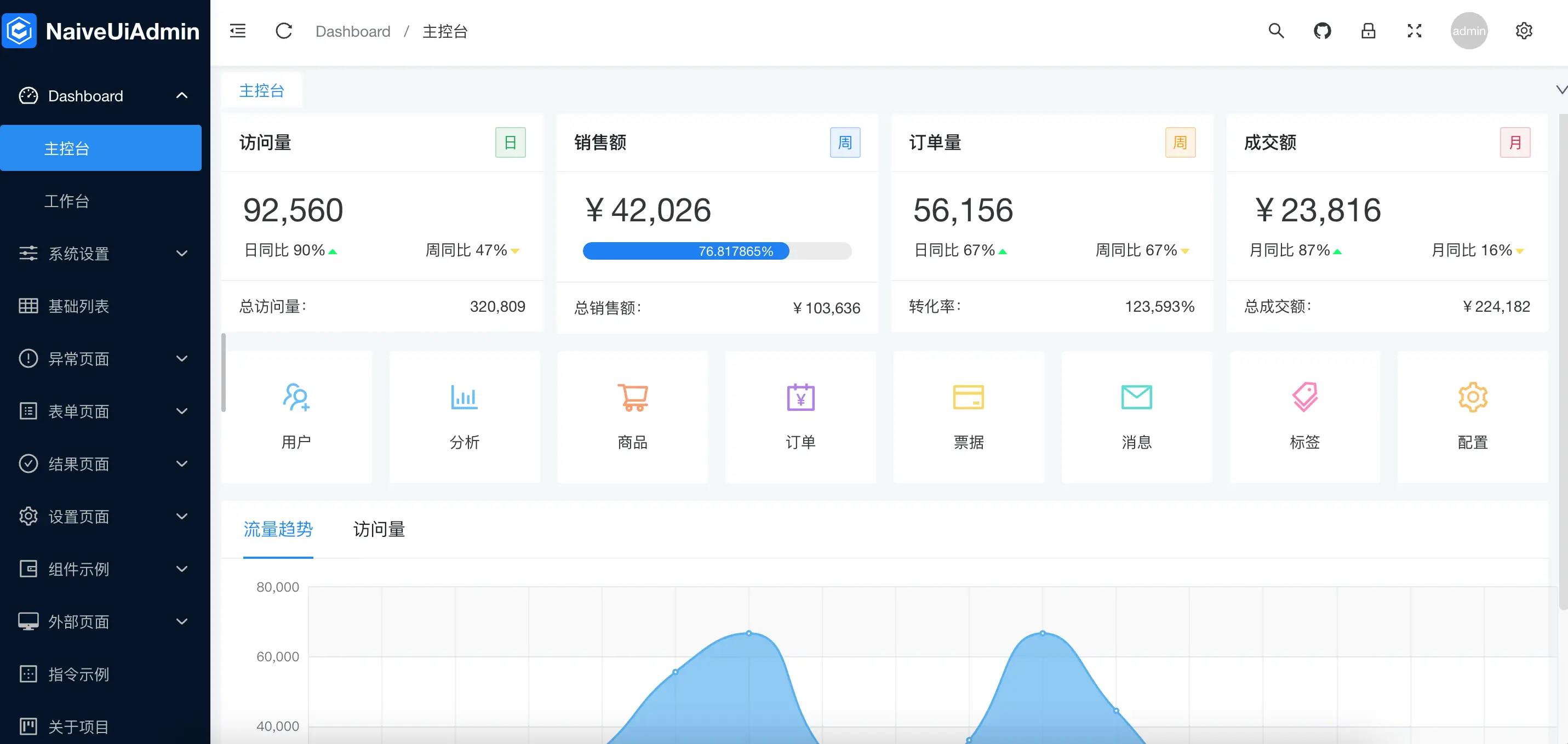Click the refresh icon beside the breadcrumb
Screen dimensions: 1568x744
tap(284, 31)
